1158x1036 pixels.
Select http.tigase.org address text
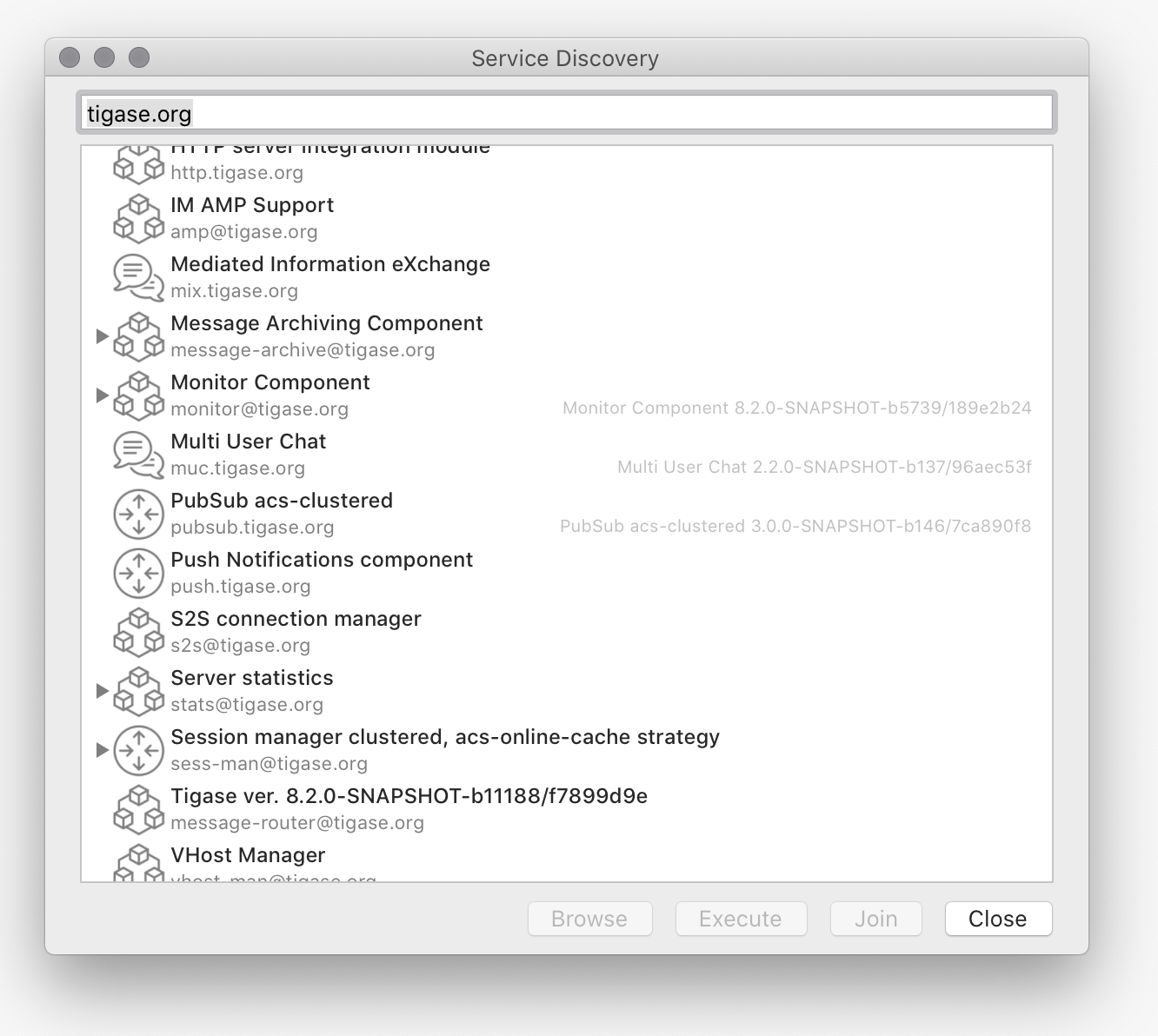point(237,173)
